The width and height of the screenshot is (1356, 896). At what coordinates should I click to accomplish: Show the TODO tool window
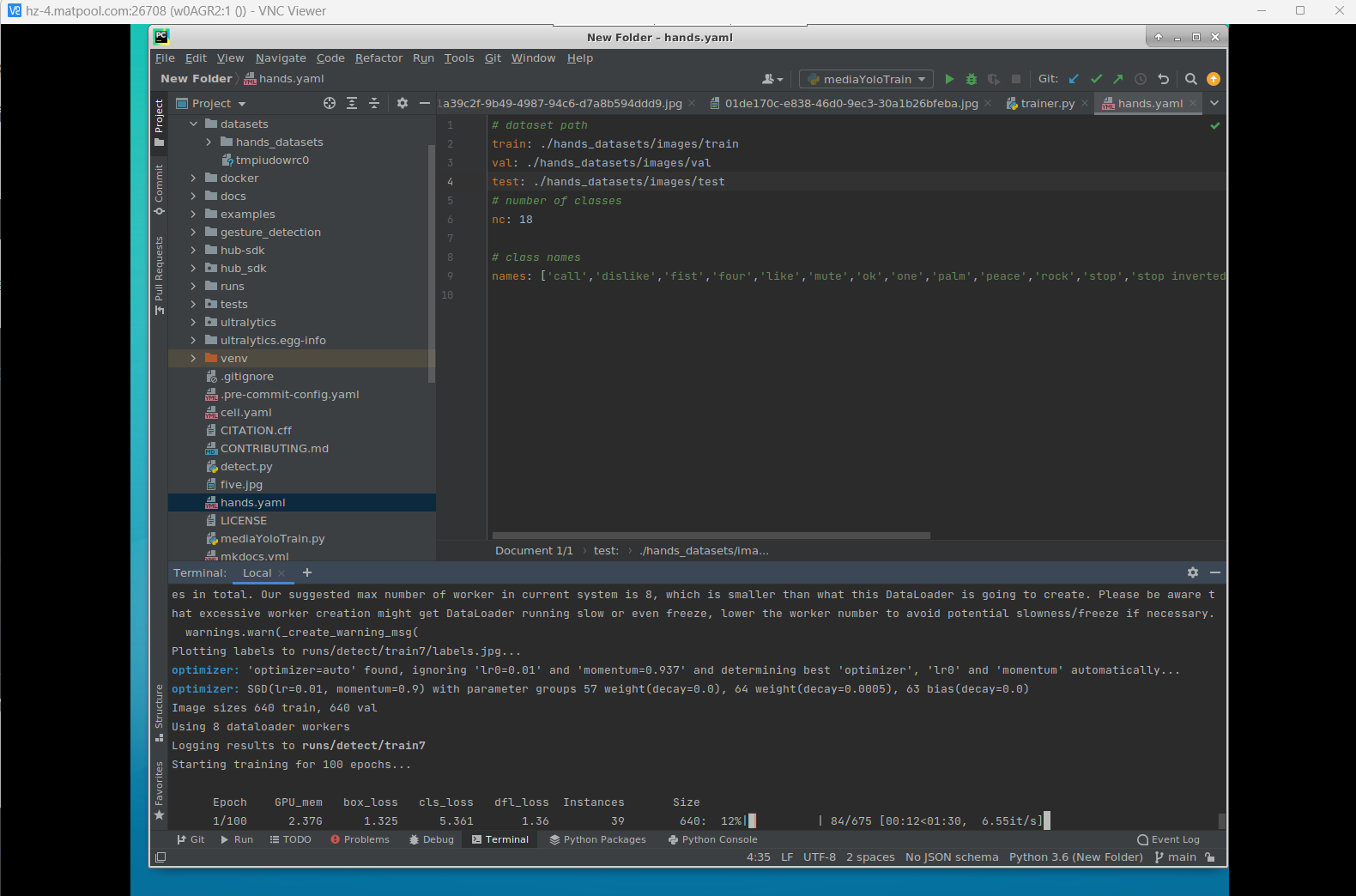(x=291, y=839)
